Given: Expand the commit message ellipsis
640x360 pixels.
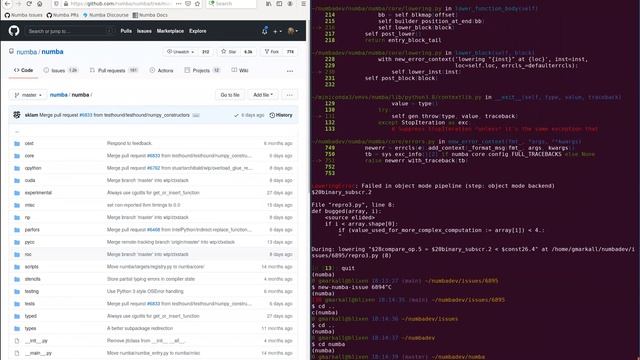Looking at the screenshot, I should 196,116.
